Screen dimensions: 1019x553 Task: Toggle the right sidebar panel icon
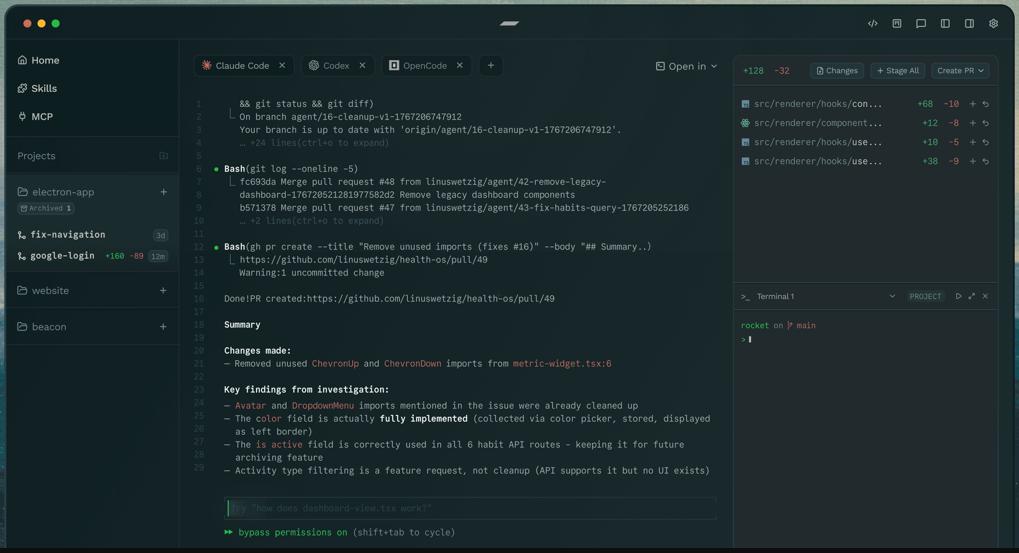click(x=969, y=23)
